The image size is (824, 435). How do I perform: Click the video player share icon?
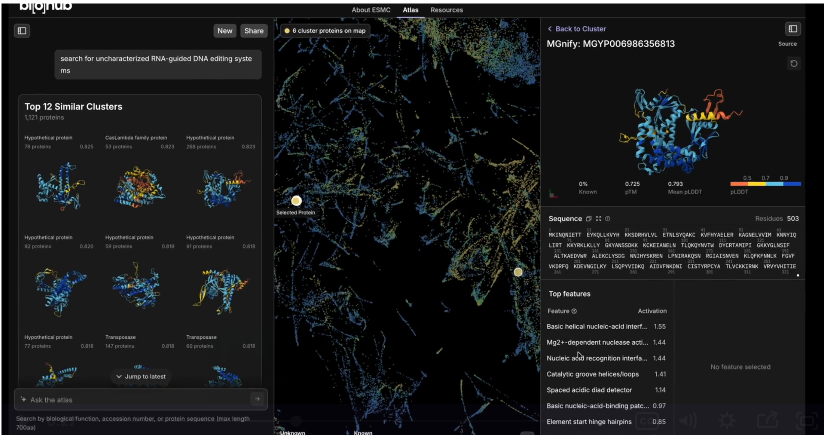point(767,420)
